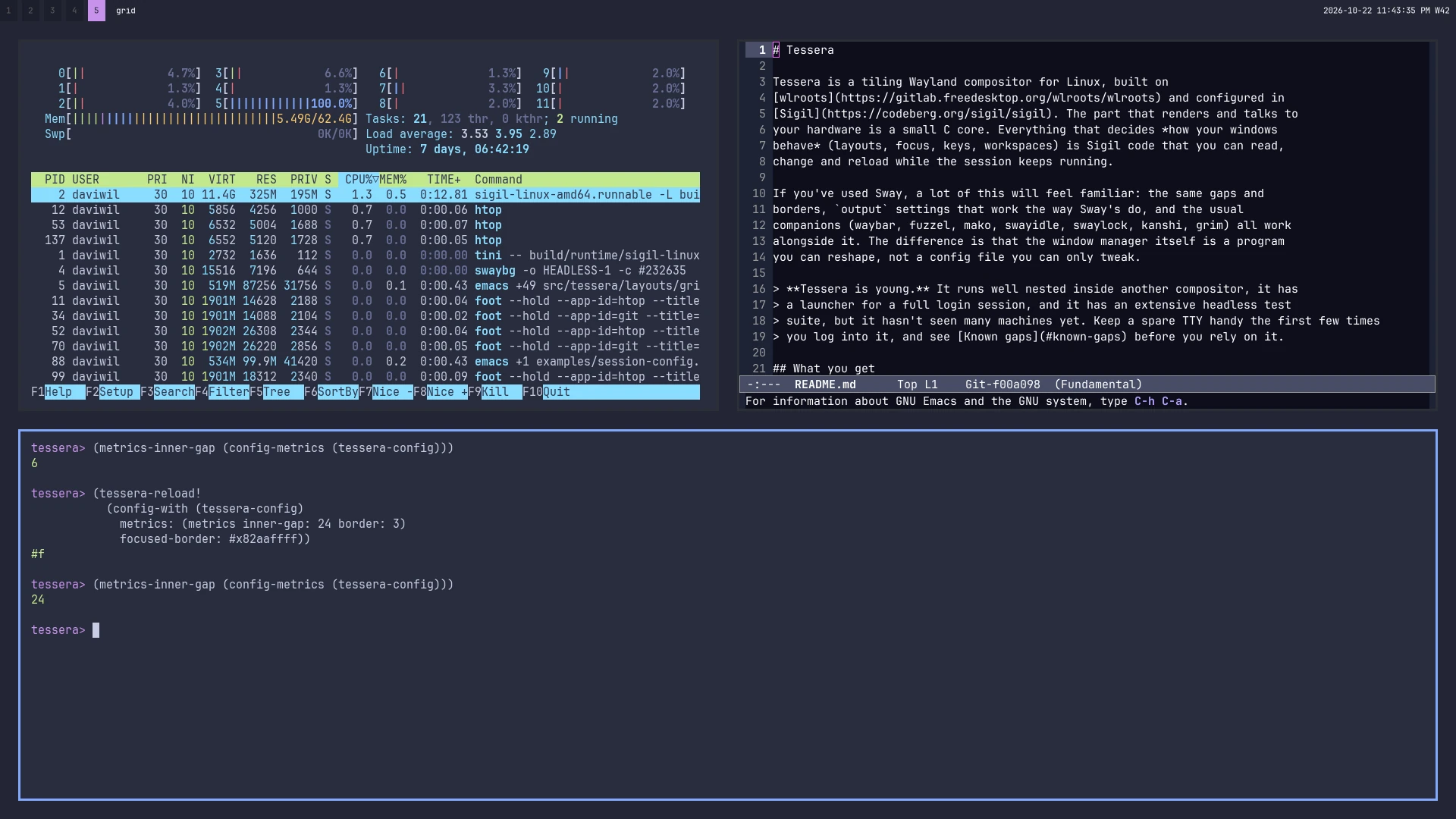Click htop Kill F9 button
The image size is (1456, 819).
click(x=495, y=392)
